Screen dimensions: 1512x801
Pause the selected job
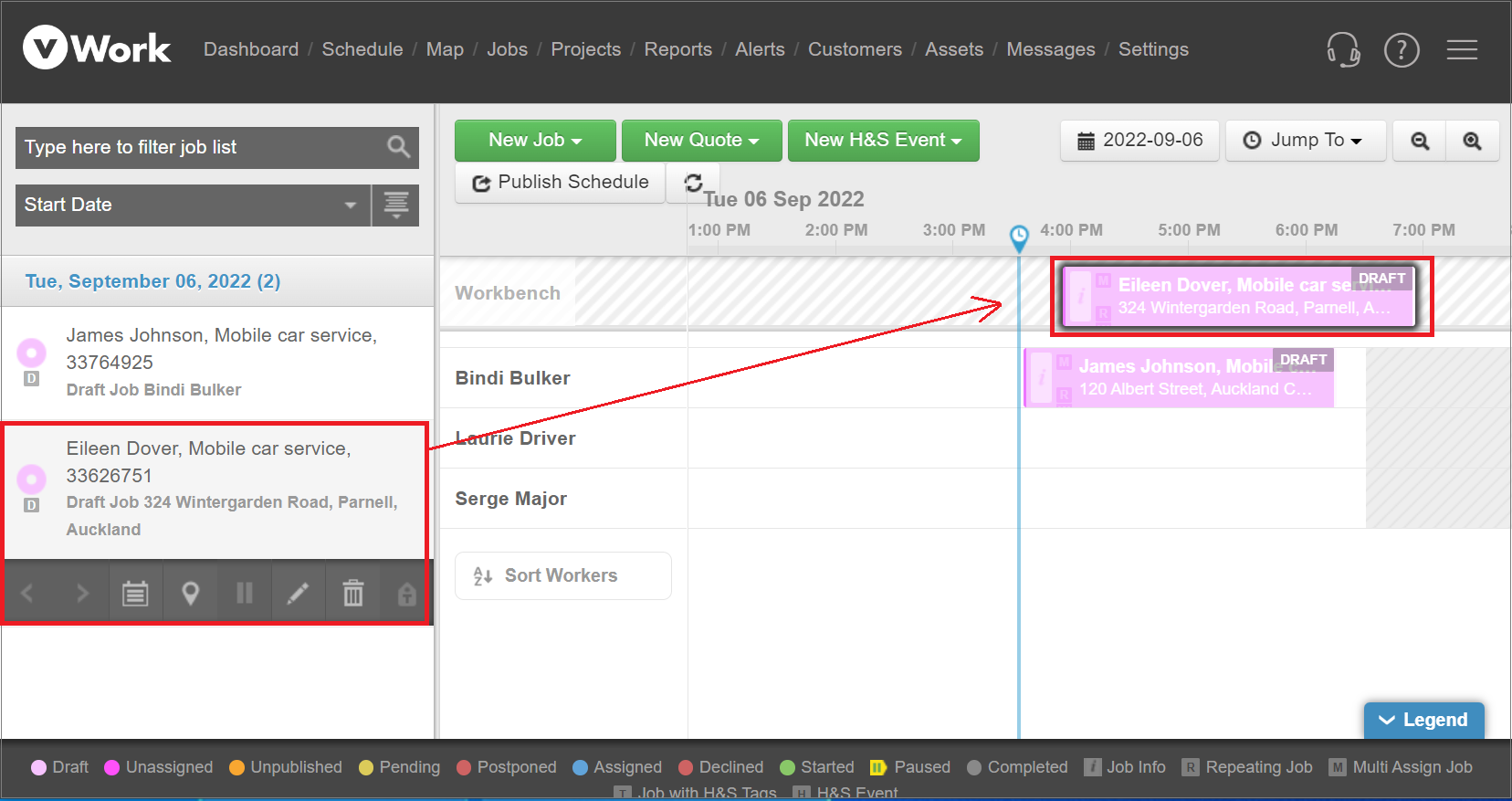tap(244, 594)
